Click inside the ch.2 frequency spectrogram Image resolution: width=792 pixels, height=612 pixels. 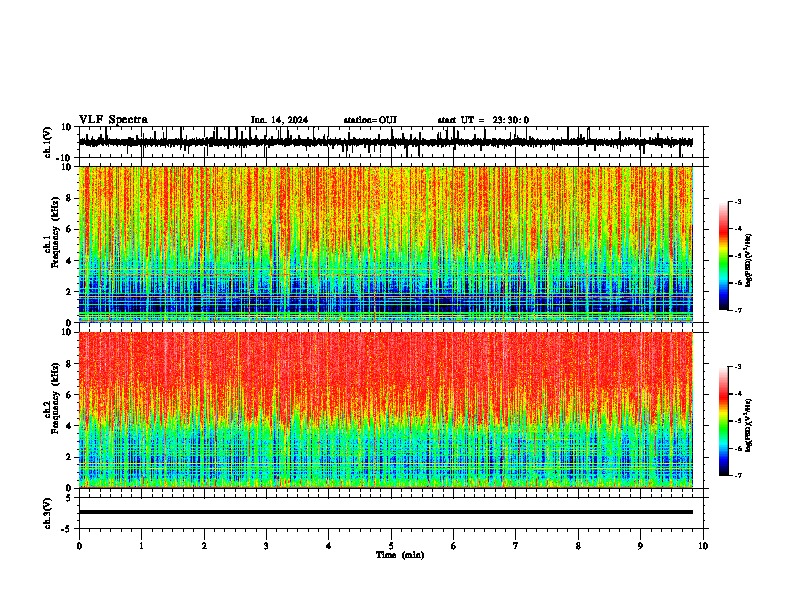(385, 410)
